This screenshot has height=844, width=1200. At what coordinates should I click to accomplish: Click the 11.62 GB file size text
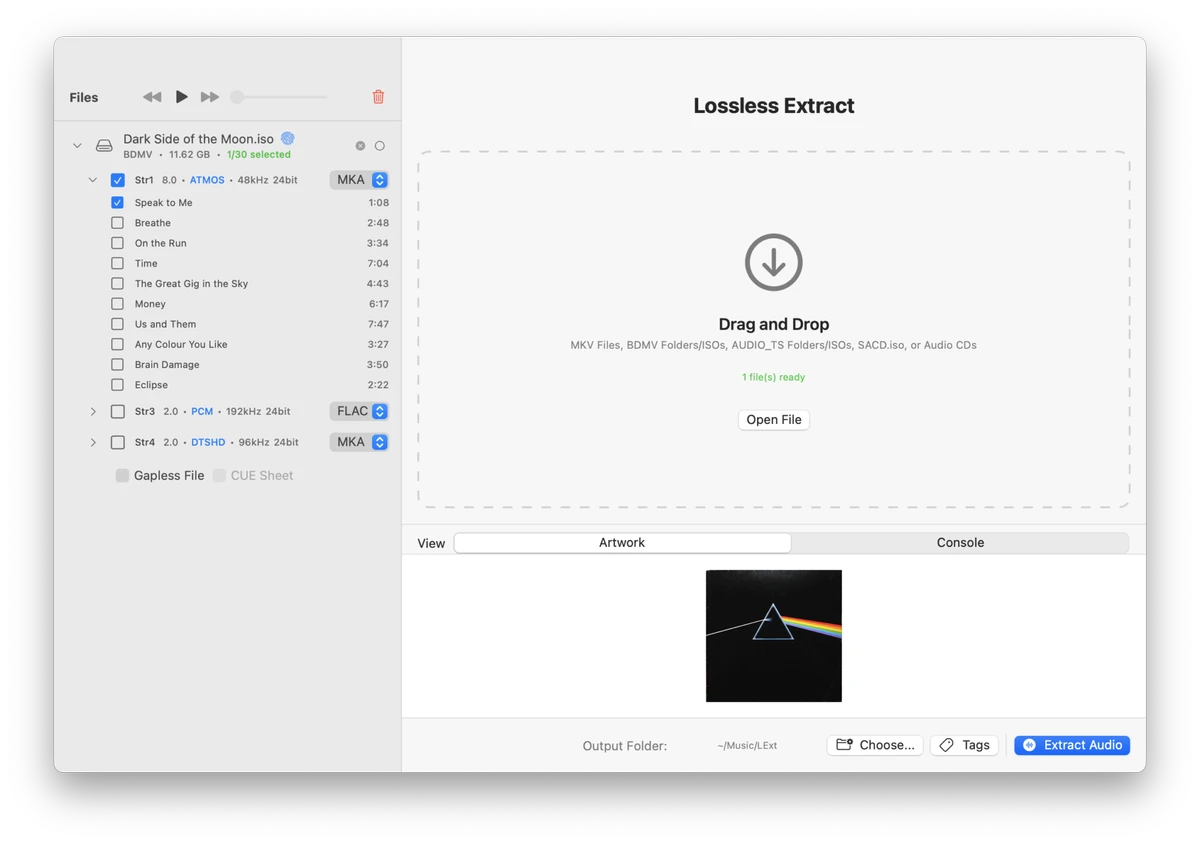190,155
